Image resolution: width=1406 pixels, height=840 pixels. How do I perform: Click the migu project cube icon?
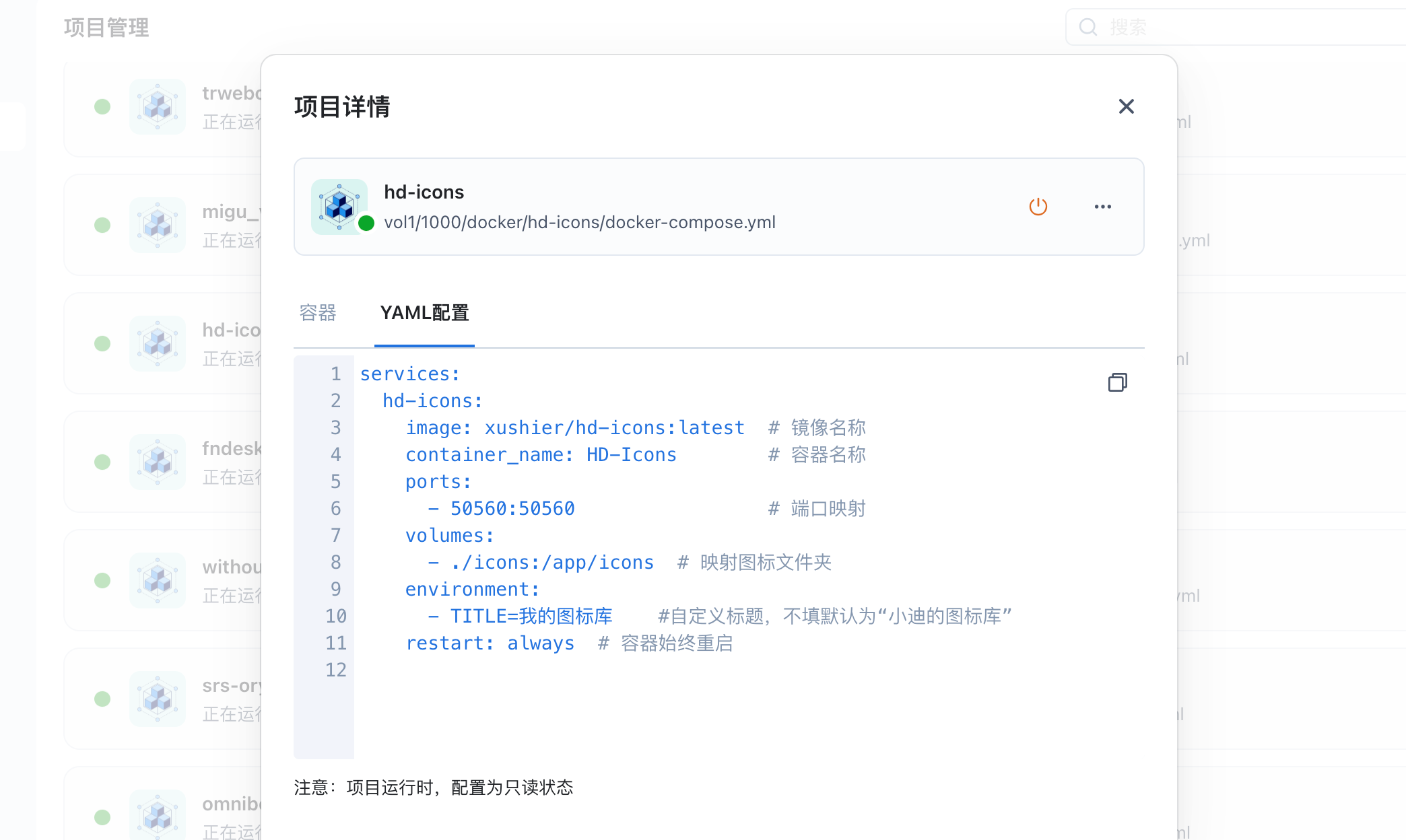tap(158, 225)
